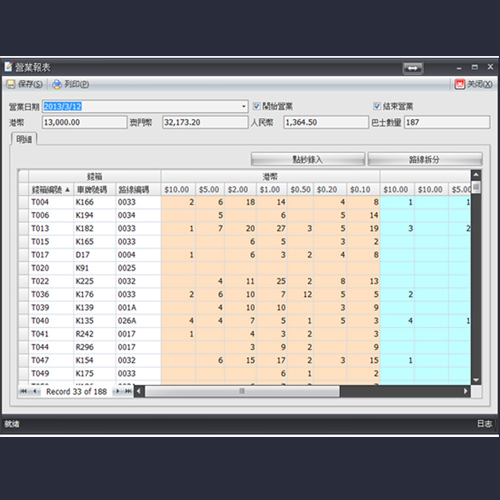Click the 車牌號碼 column header
The height and width of the screenshot is (500, 500).
tap(94, 190)
